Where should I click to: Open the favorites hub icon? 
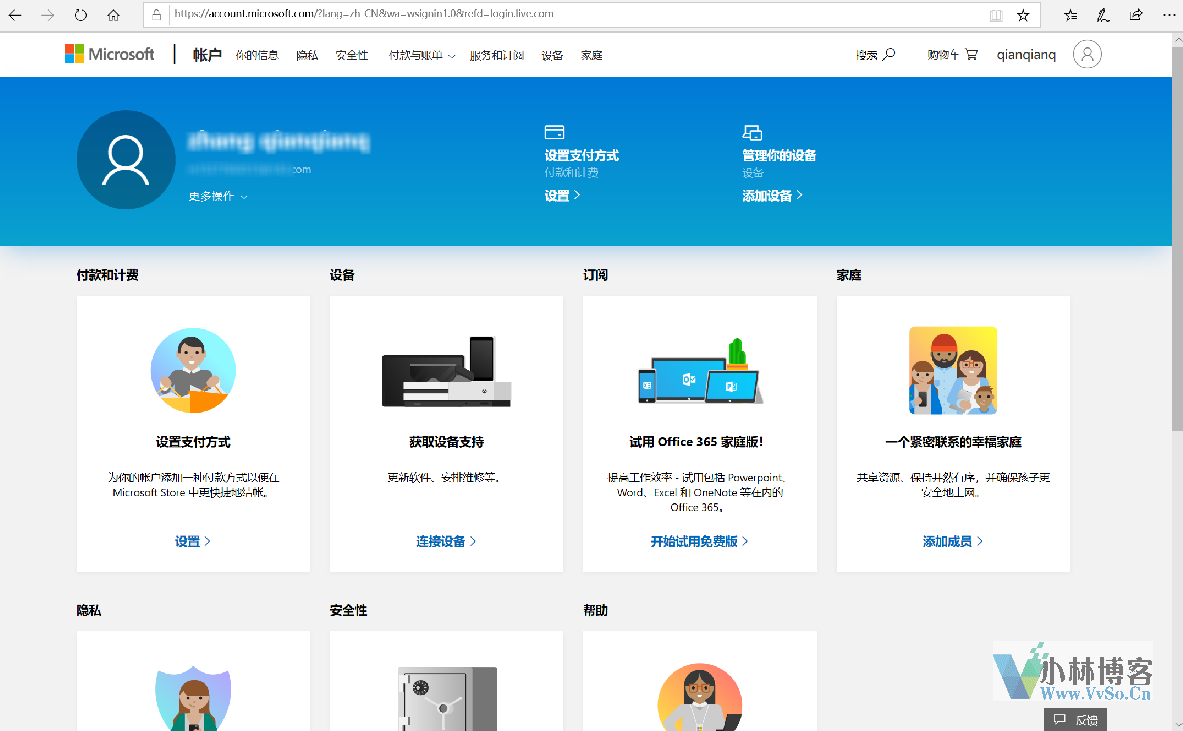click(x=1071, y=15)
